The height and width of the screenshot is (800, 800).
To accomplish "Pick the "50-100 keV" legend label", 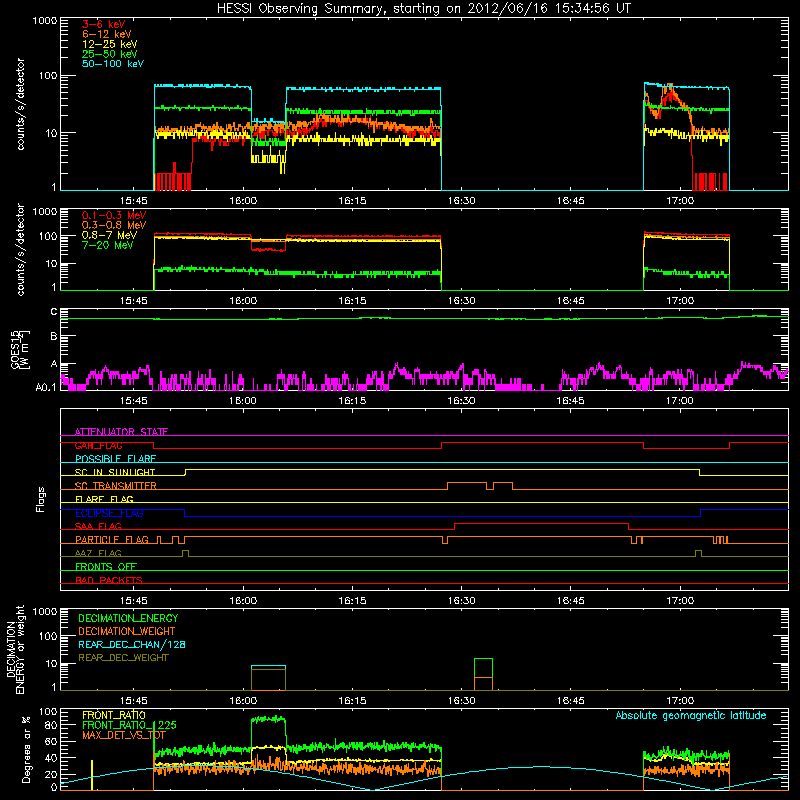I will pyautogui.click(x=113, y=64).
